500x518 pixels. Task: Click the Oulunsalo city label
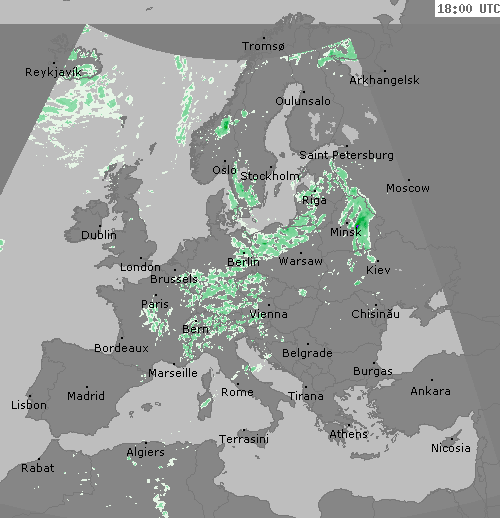303,101
